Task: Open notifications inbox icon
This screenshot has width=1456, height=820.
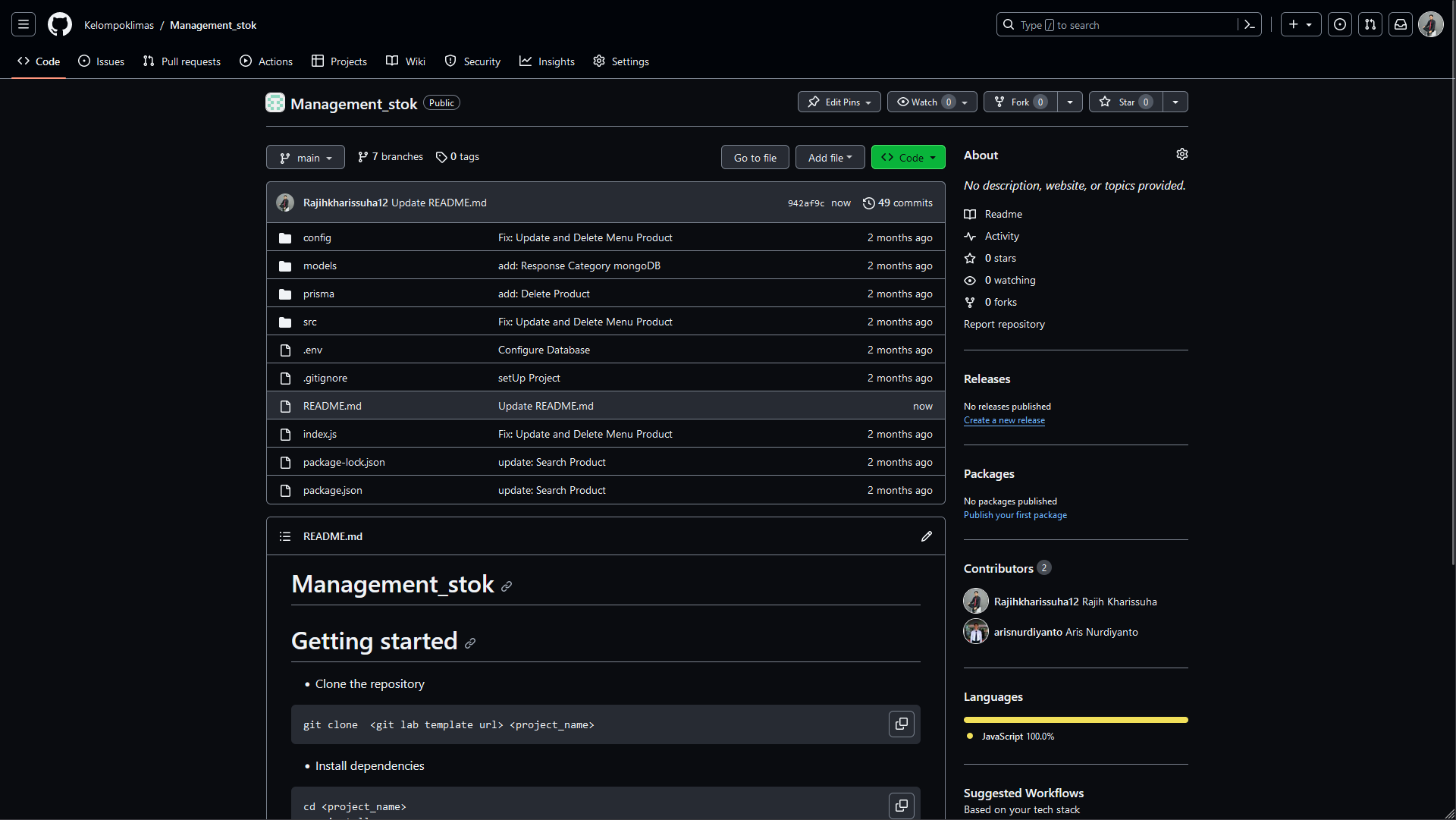Action: [x=1401, y=25]
